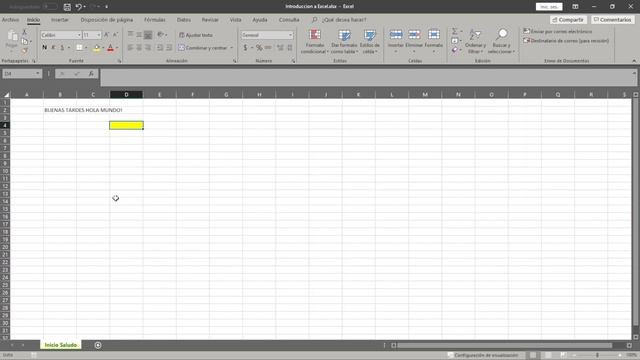Click the Cut scissors icon
640x360 pixels.
24,32
